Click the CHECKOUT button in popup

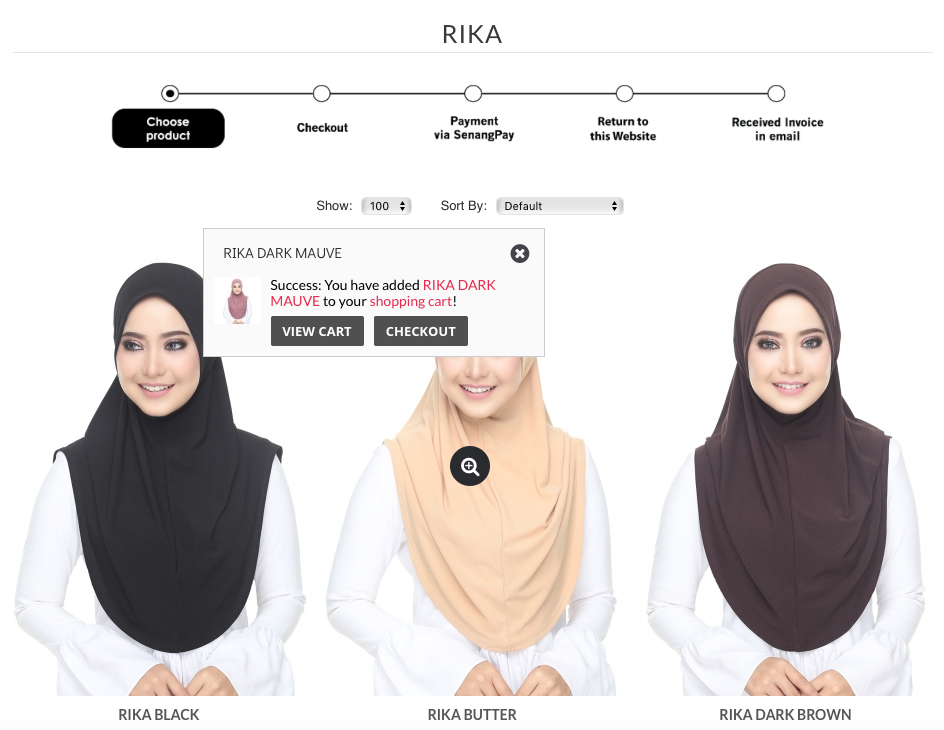pyautogui.click(x=421, y=331)
